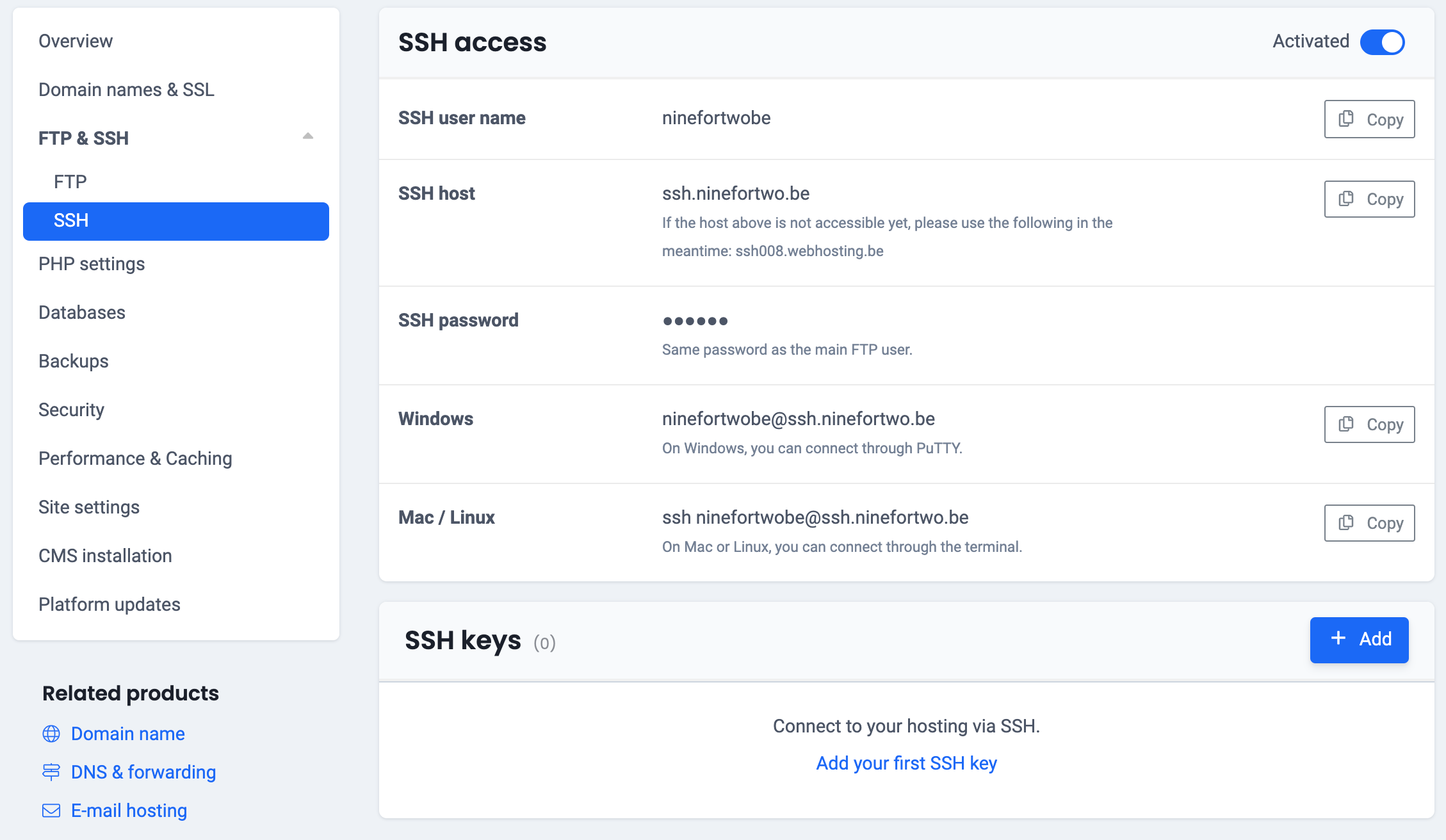
Task: Copy the SSH user name ninefortwobe
Action: 1369,119
